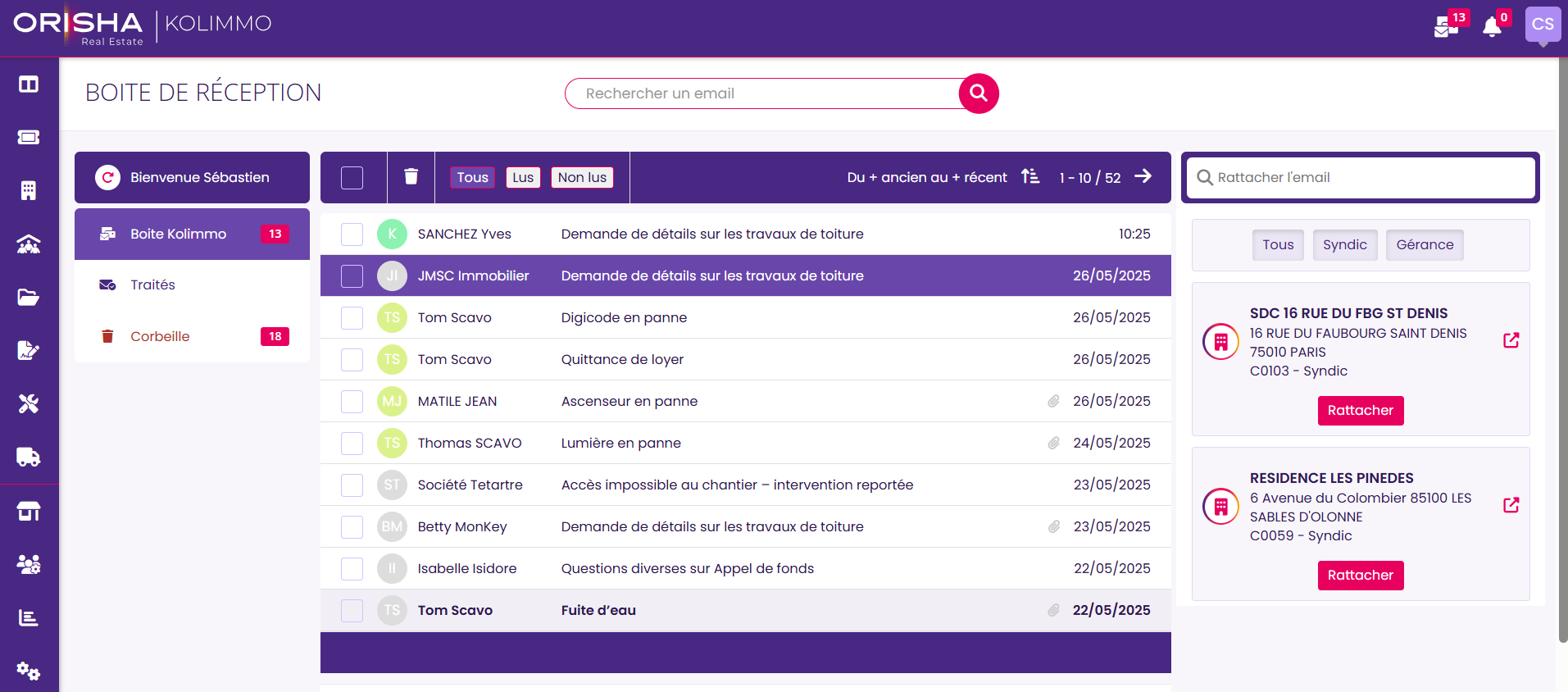Open the settings gears icon in the sidebar
This screenshot has width=1568, height=692.
[x=29, y=671]
